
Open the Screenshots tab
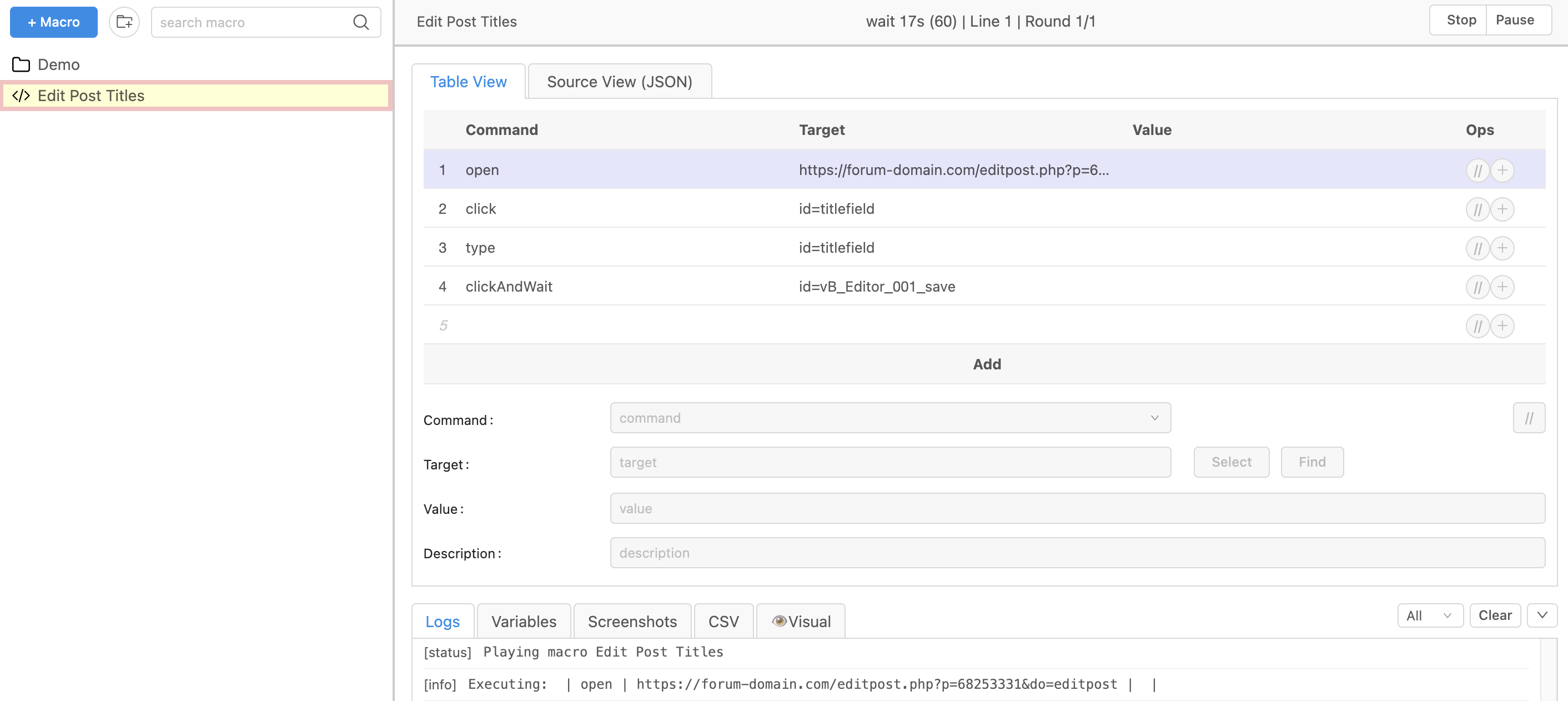point(632,621)
